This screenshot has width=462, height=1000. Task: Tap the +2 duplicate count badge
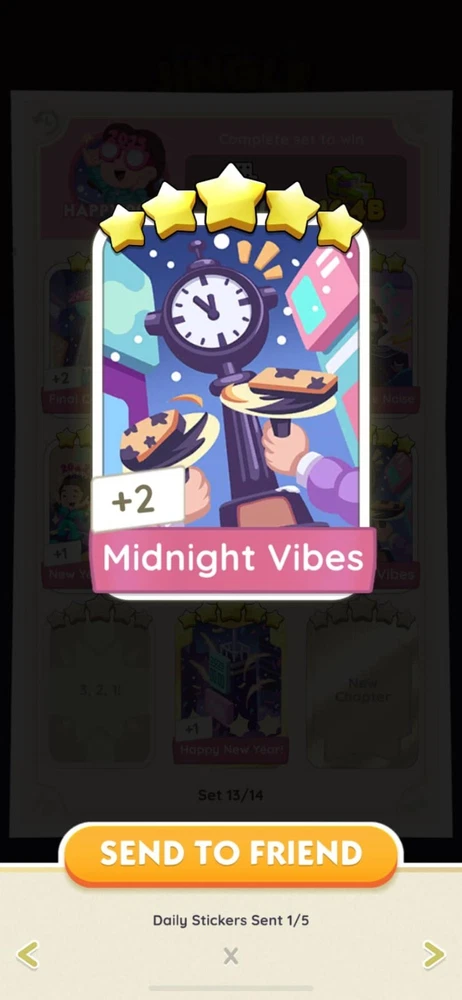tap(137, 501)
